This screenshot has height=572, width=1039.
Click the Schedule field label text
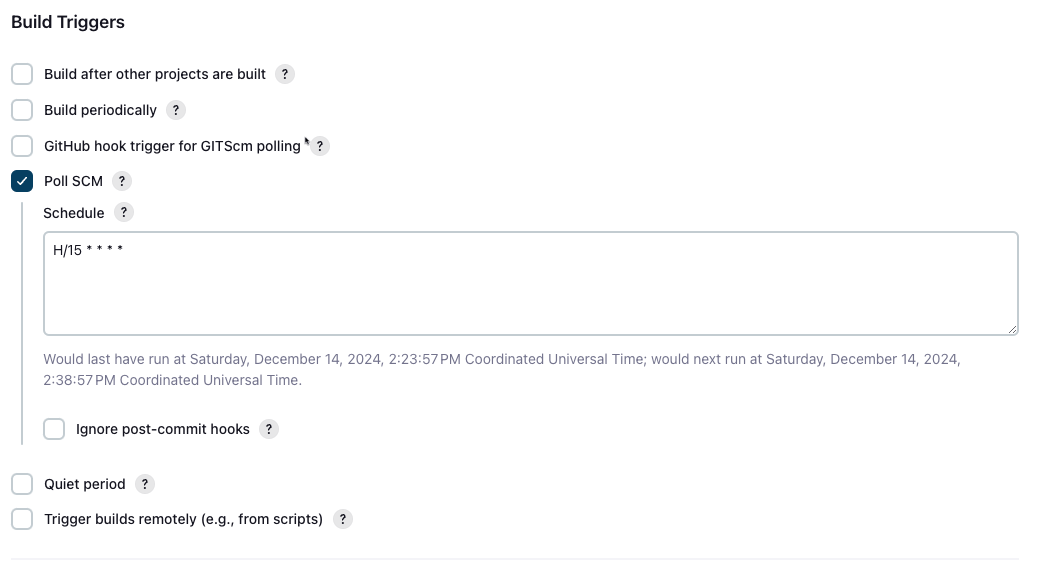point(73,213)
